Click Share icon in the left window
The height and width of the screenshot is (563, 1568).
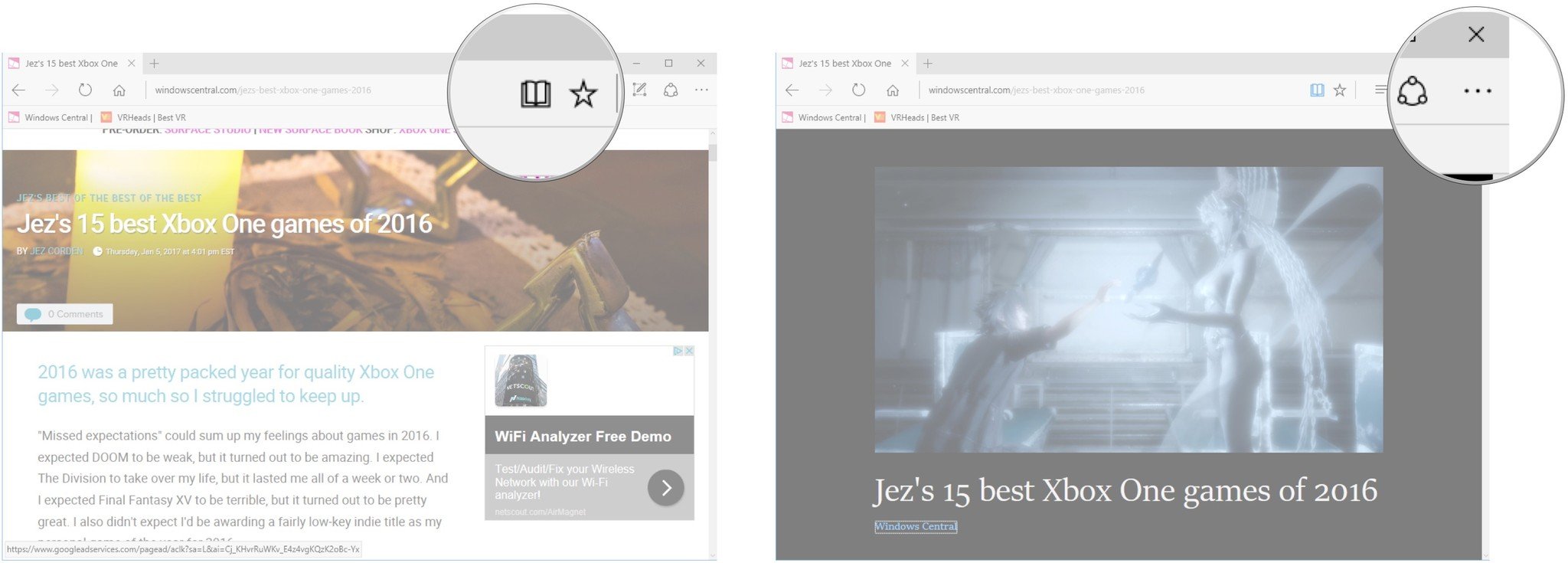671,90
